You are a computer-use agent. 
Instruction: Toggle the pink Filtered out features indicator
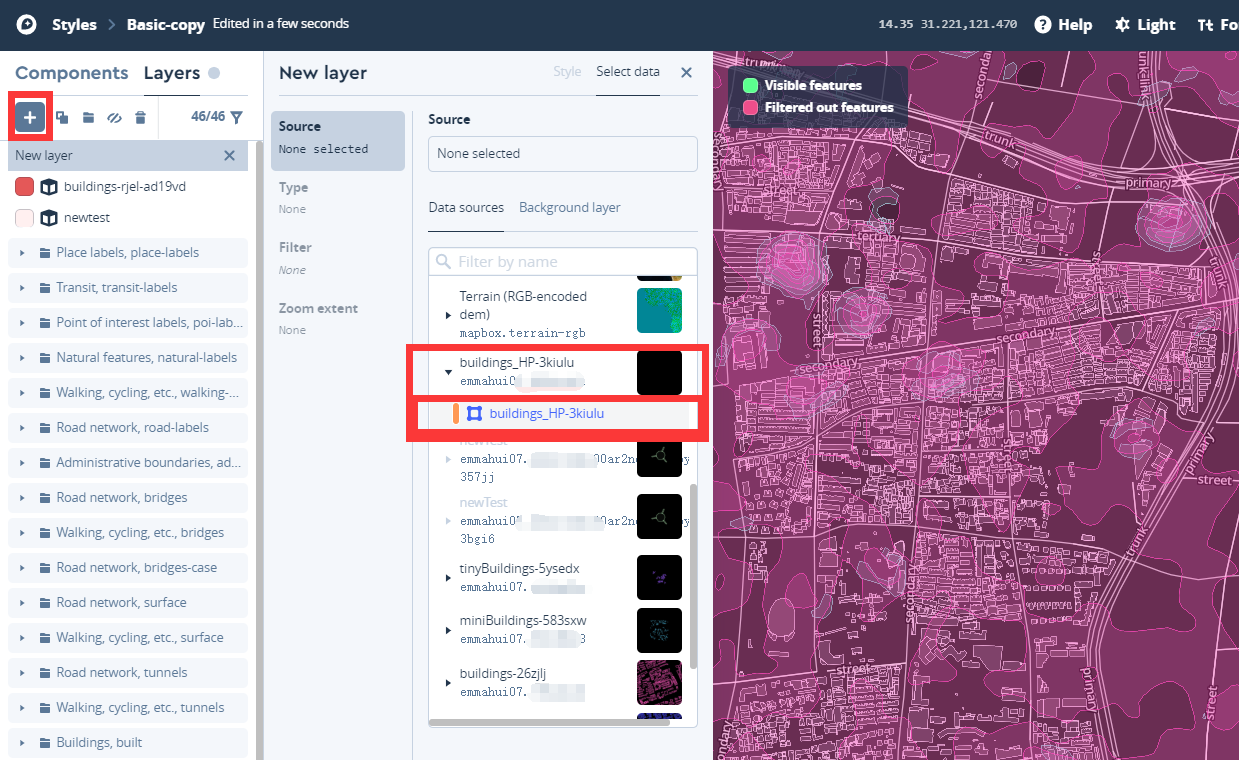750,107
